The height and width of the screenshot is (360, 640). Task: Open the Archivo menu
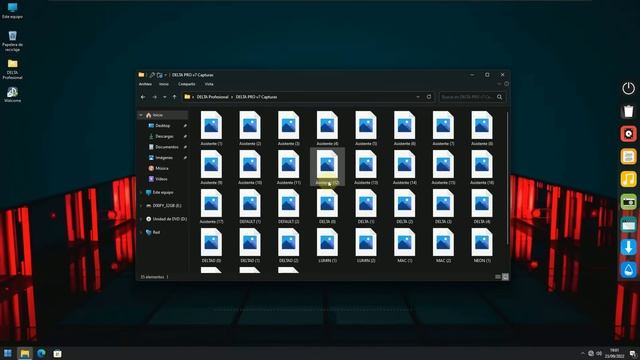tap(145, 84)
